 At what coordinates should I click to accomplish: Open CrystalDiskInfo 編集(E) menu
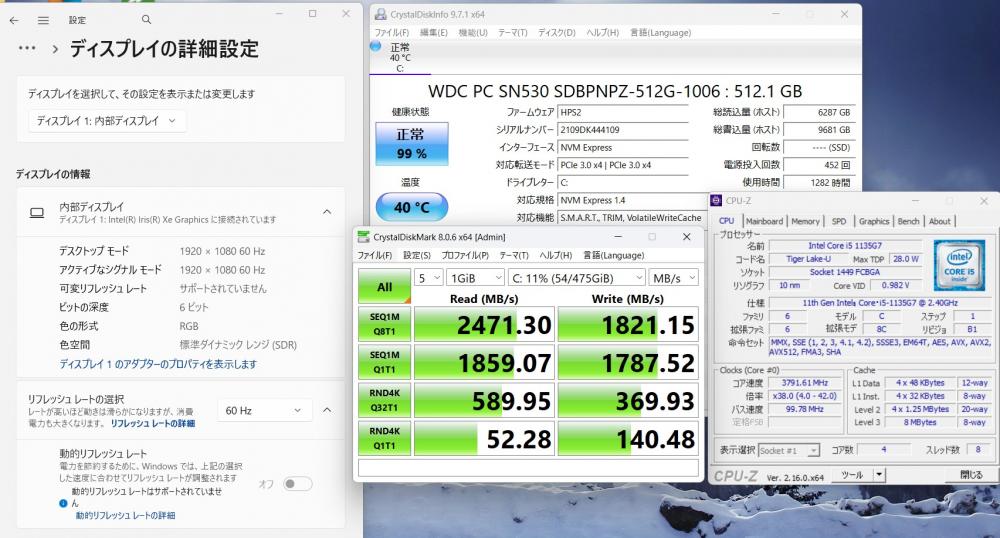[434, 33]
